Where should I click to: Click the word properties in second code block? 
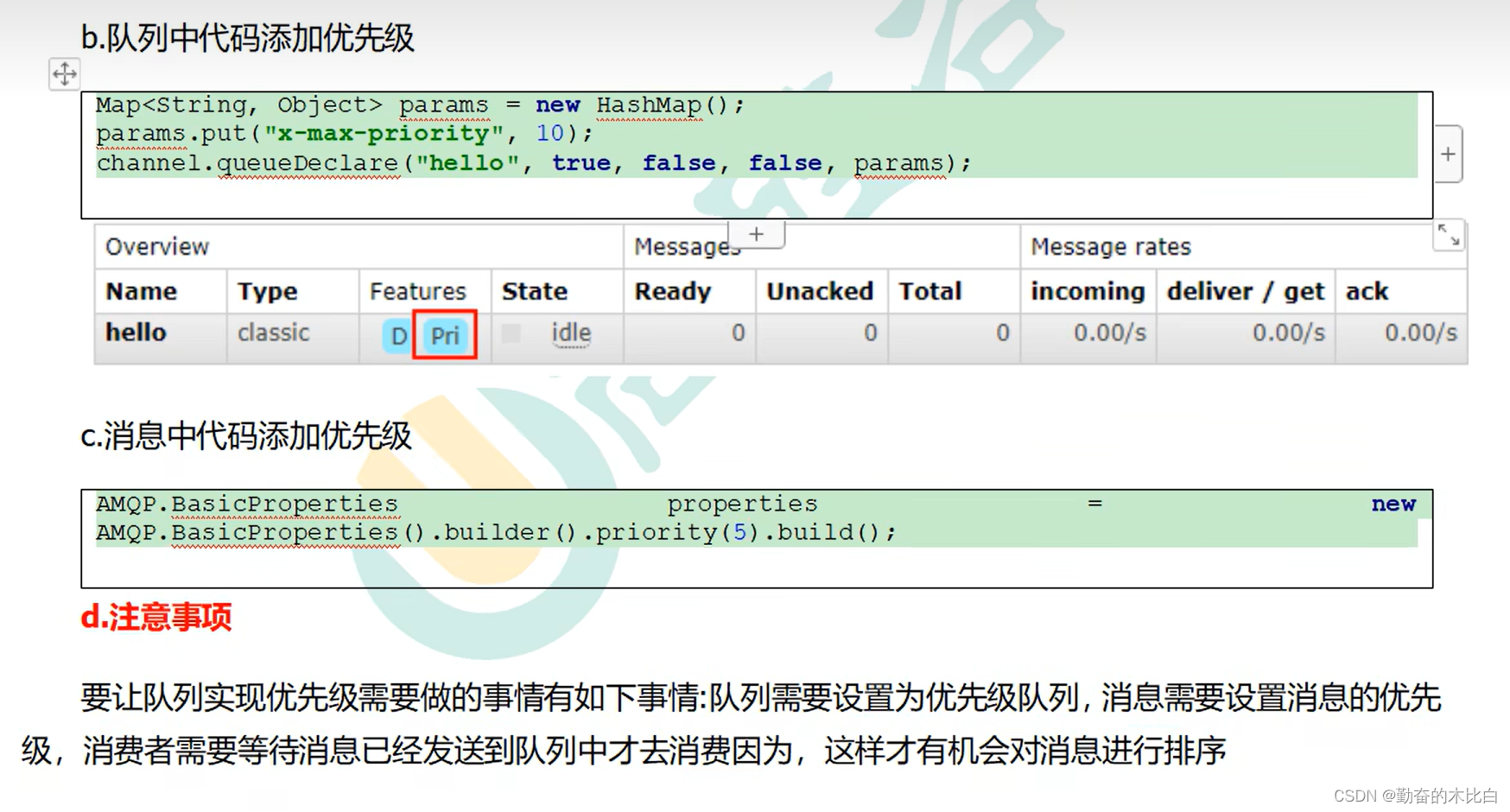tap(742, 504)
